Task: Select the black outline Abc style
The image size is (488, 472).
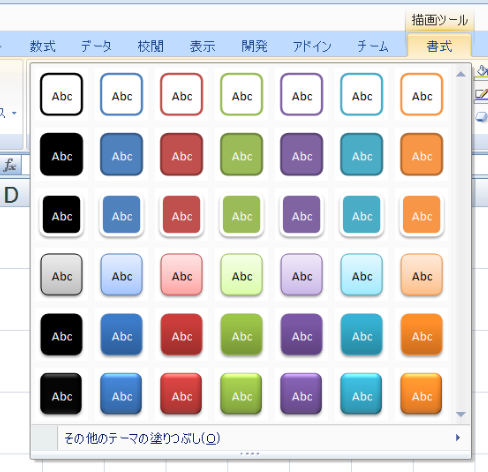Action: tap(61, 94)
